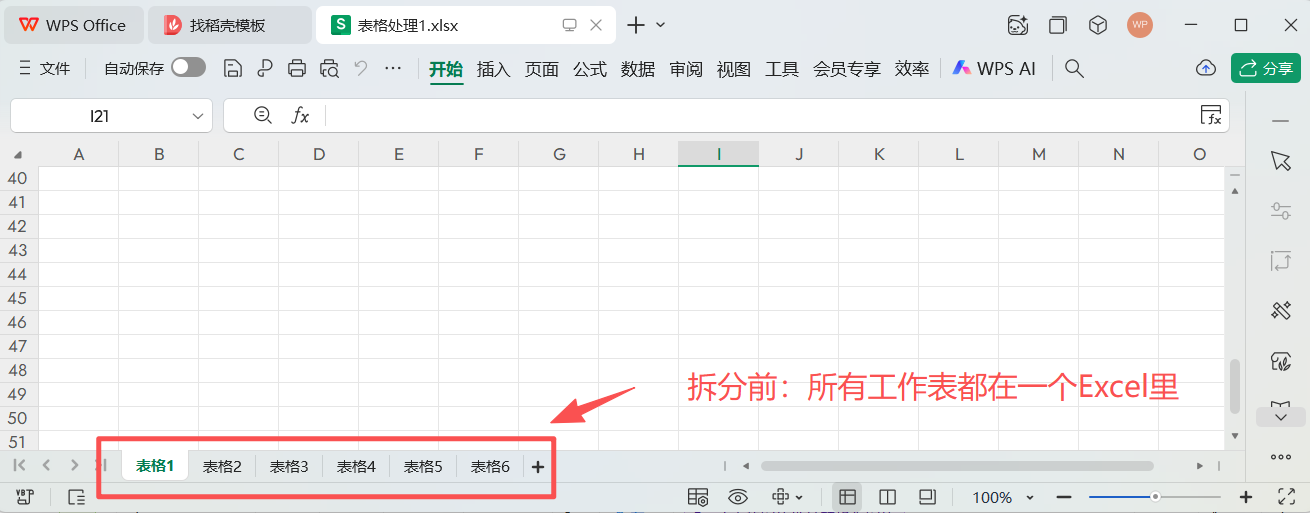The height and width of the screenshot is (513, 1310).
Task: Select the 表格5 sheet tab
Action: click(423, 466)
